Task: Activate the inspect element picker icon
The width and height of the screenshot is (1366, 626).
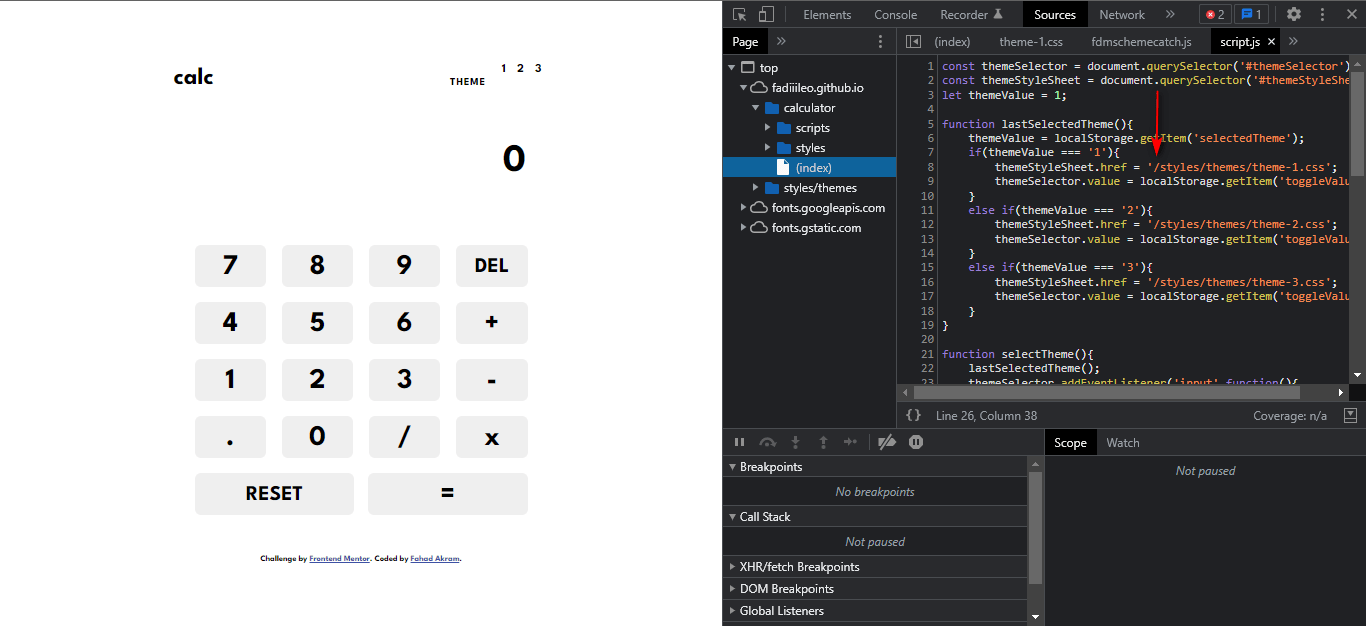Action: click(740, 14)
